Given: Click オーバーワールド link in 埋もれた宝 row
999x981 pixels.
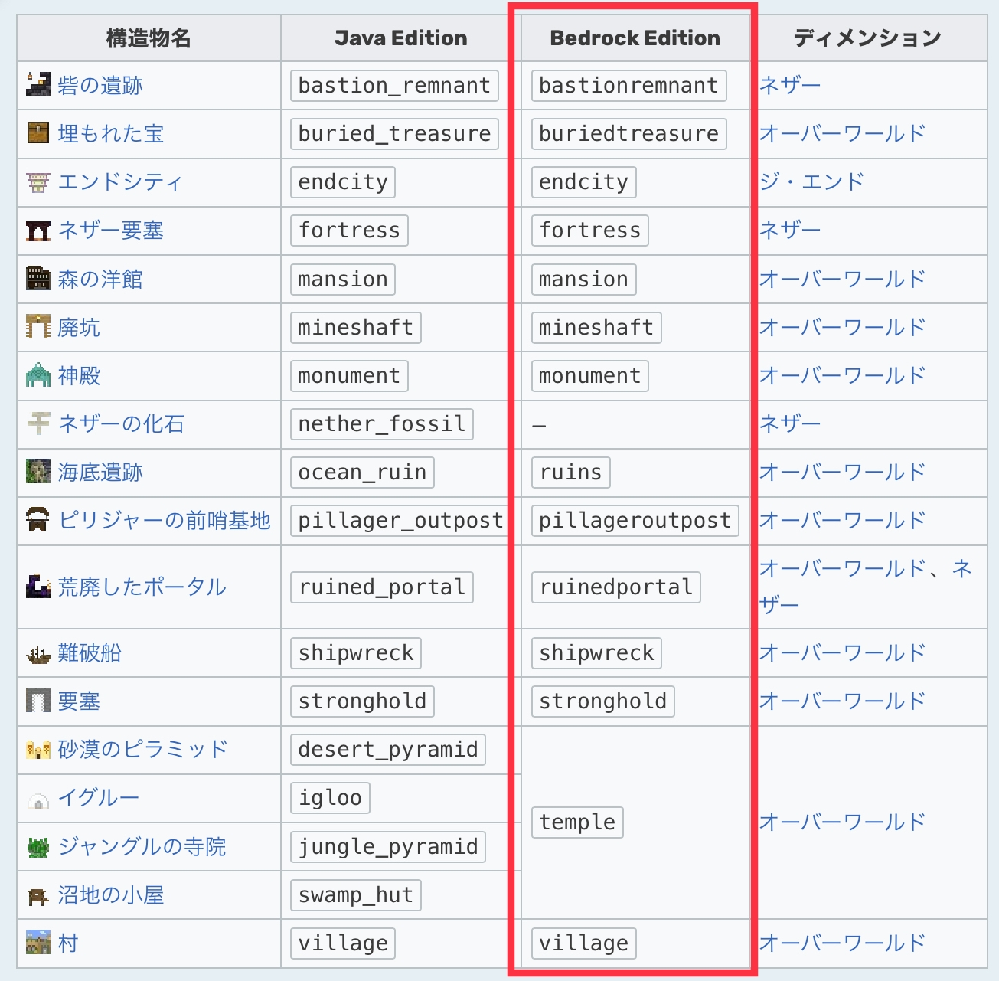Looking at the screenshot, I should [x=842, y=134].
